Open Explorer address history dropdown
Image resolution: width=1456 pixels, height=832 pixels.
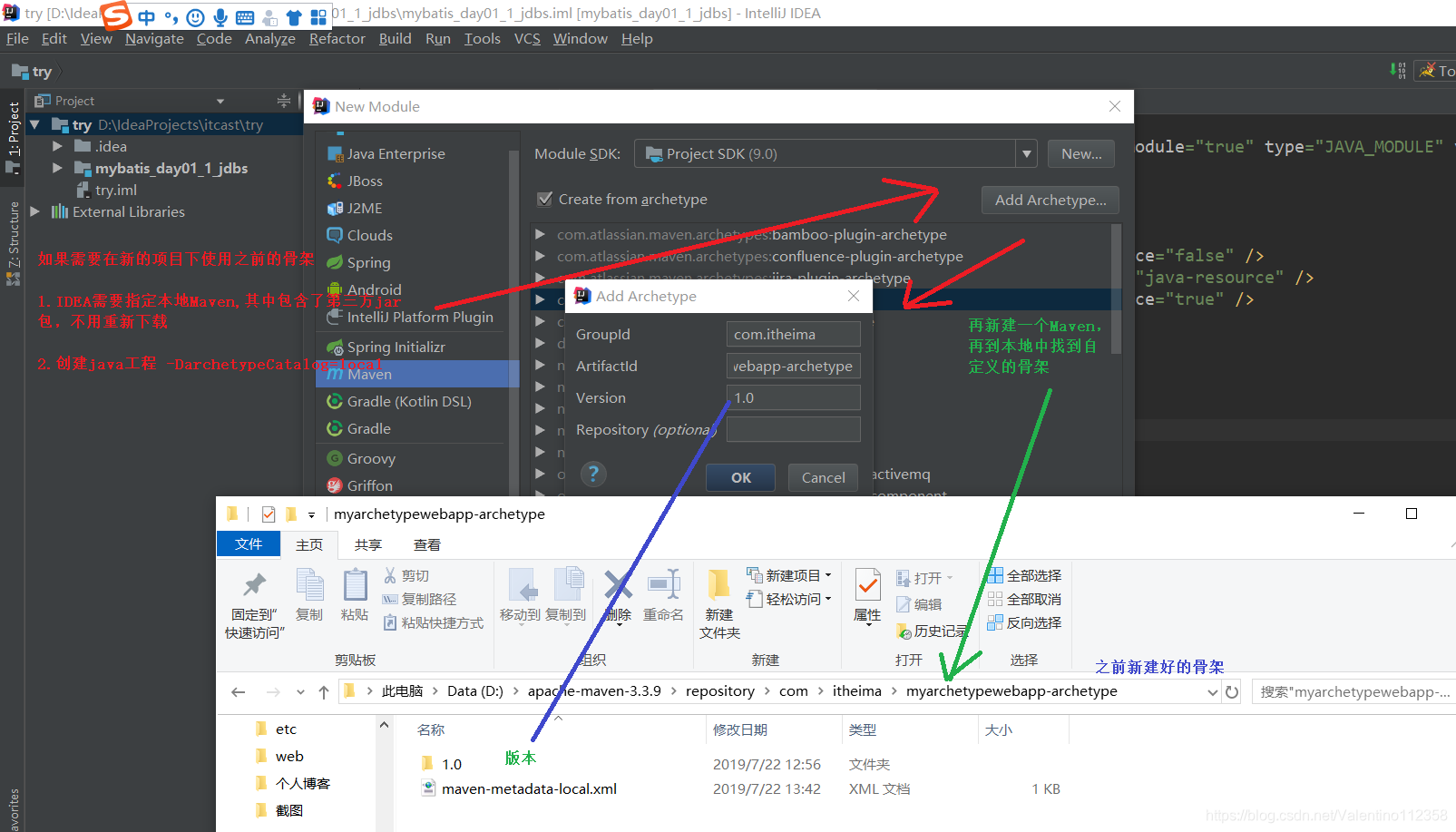1213,692
